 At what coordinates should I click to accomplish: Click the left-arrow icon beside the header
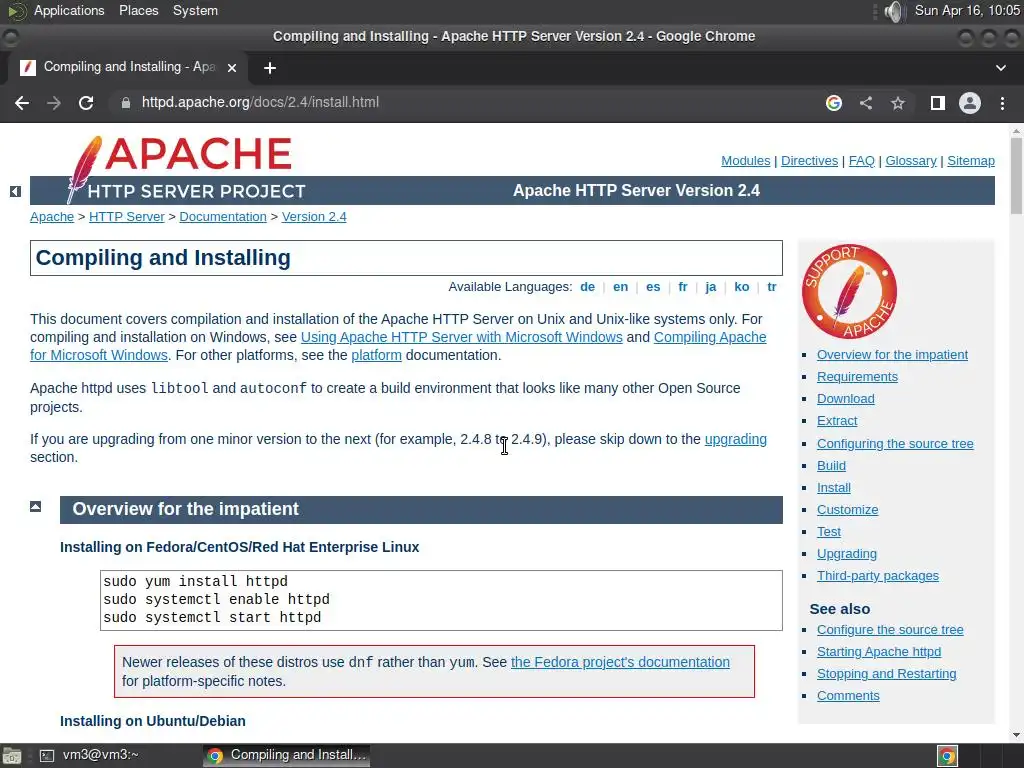coord(16,191)
